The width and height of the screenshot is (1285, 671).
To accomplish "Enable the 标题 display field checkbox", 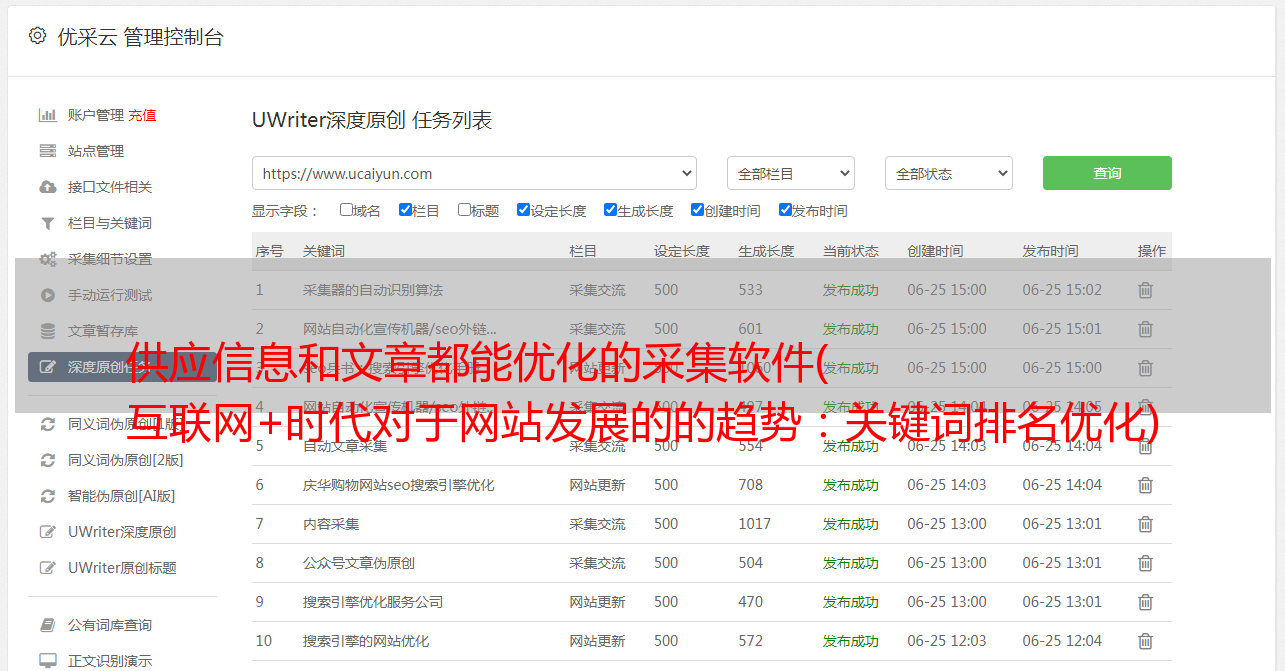I will (464, 210).
